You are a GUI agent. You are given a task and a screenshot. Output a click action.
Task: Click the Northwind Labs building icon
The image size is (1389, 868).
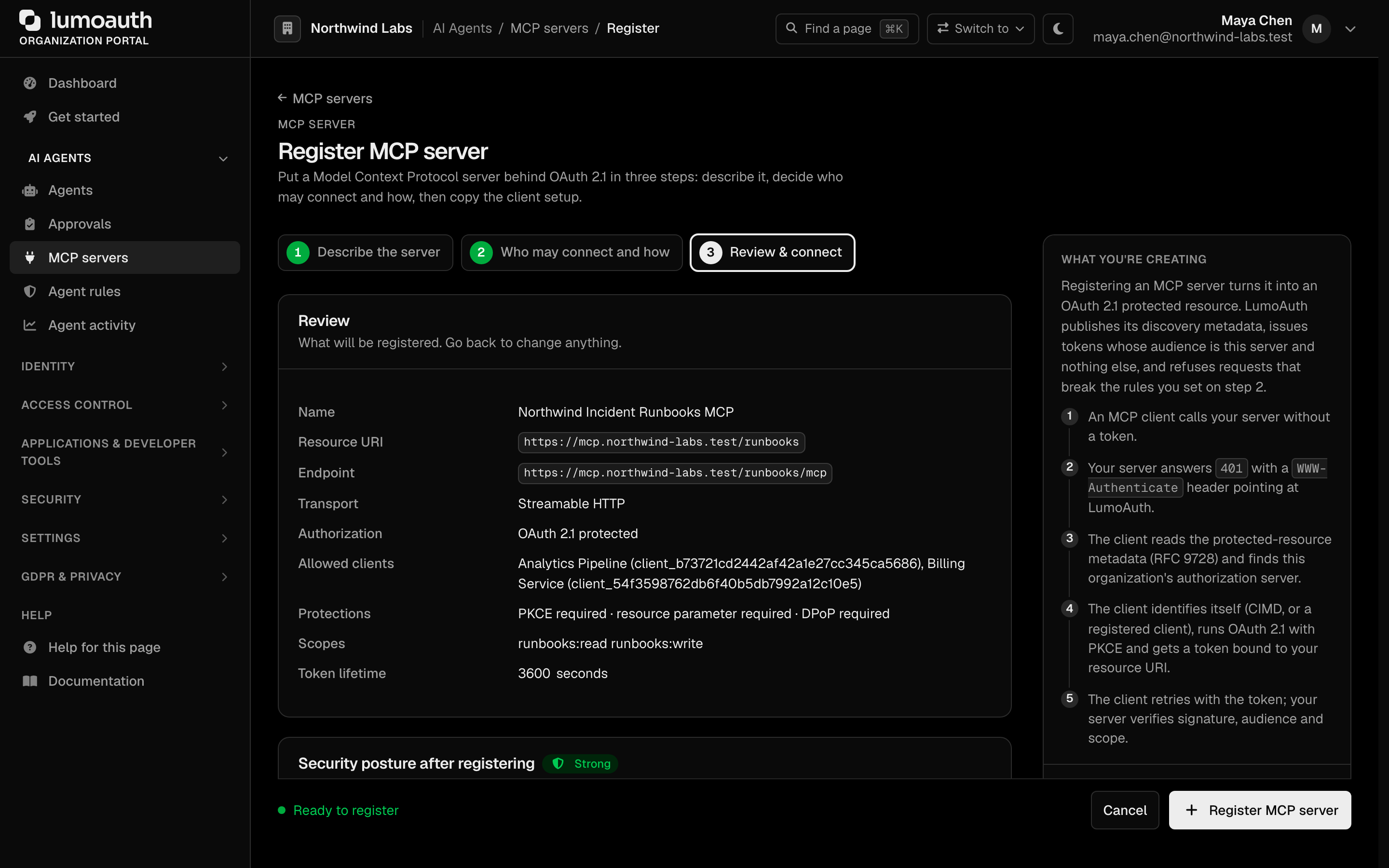[x=287, y=28]
